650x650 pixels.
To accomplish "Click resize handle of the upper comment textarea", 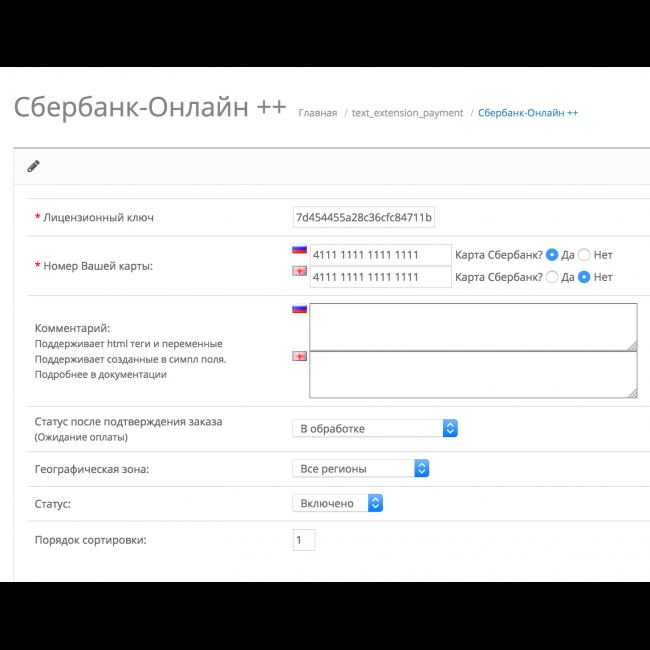I will 631,345.
